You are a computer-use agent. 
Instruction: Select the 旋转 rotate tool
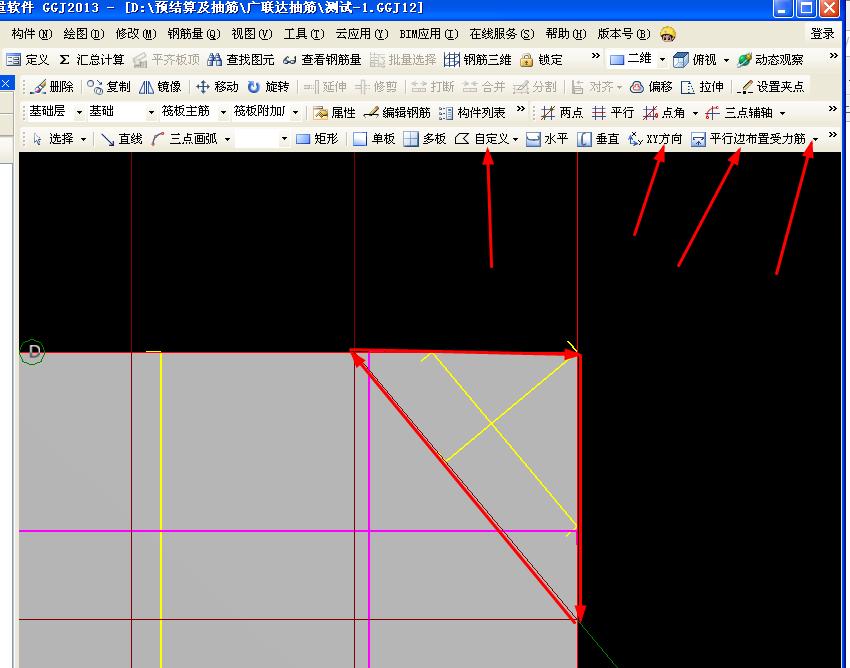click(268, 87)
